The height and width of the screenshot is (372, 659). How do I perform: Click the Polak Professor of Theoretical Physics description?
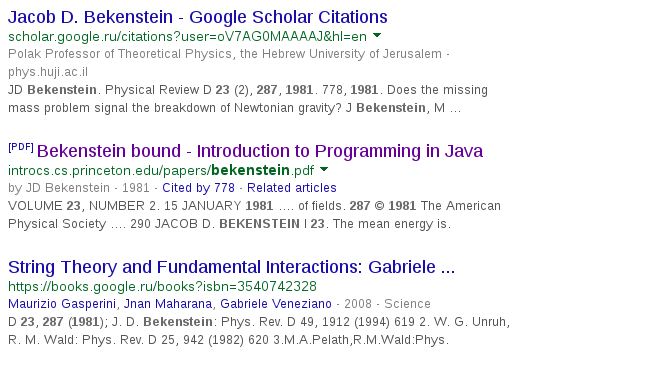[x=225, y=54]
